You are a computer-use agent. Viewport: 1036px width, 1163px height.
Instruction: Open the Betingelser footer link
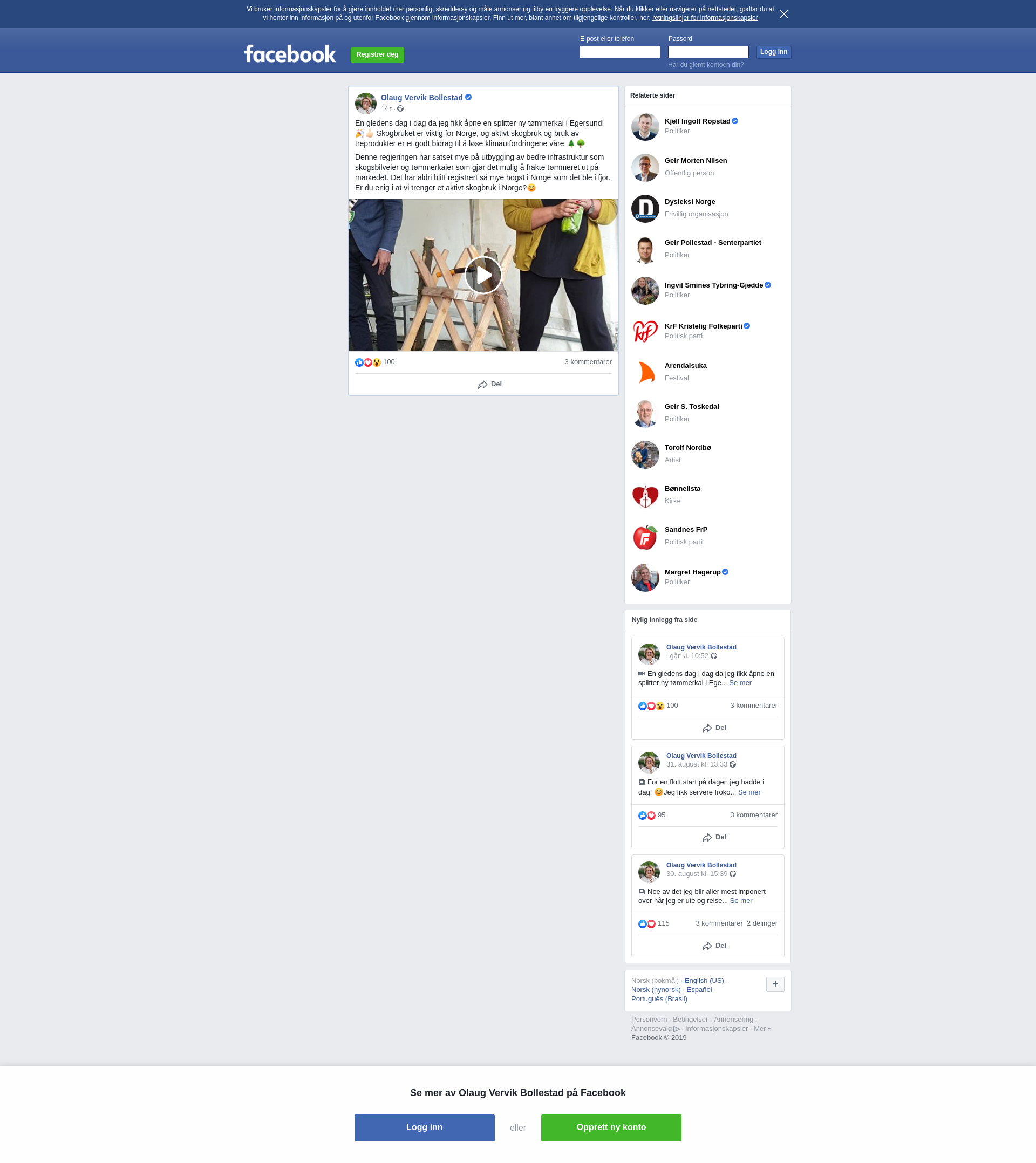(x=690, y=1020)
